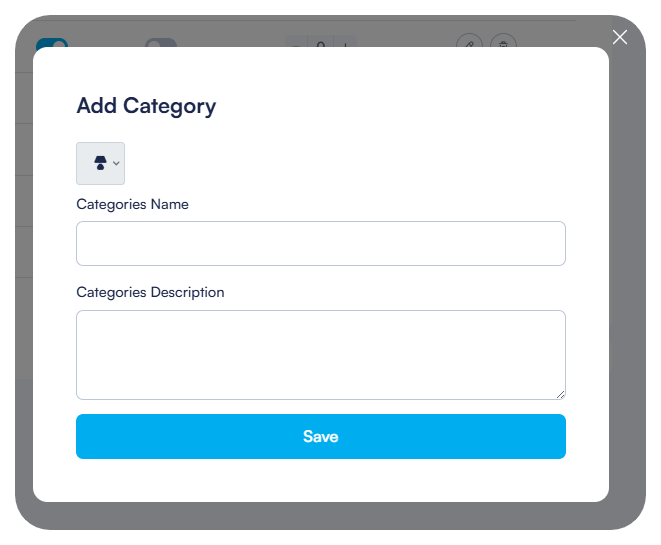Click the stepper number value

(321, 44)
